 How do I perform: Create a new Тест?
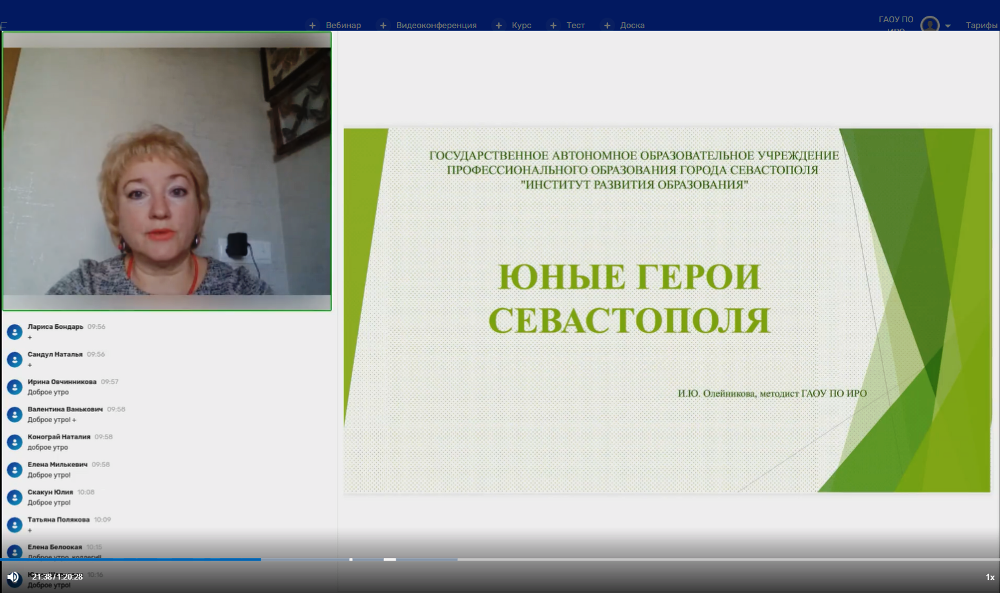point(575,26)
